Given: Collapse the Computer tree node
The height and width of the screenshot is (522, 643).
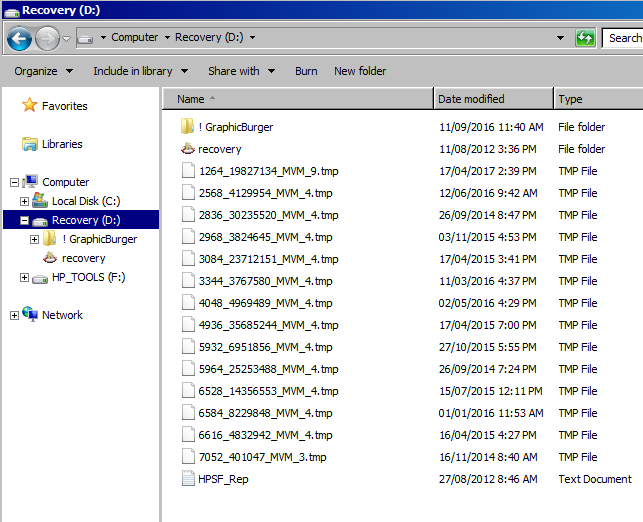Looking at the screenshot, I should tap(14, 182).
